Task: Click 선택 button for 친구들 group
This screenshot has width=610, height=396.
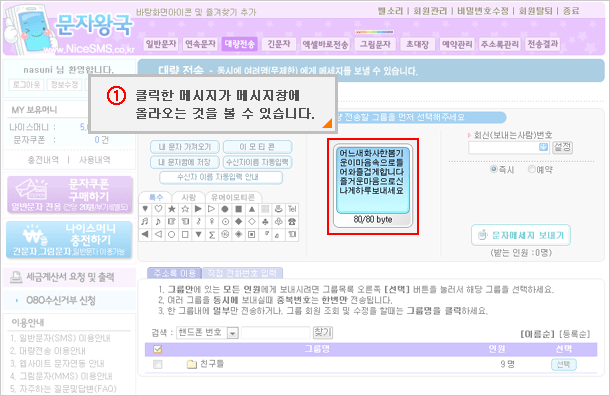Action: [563, 364]
